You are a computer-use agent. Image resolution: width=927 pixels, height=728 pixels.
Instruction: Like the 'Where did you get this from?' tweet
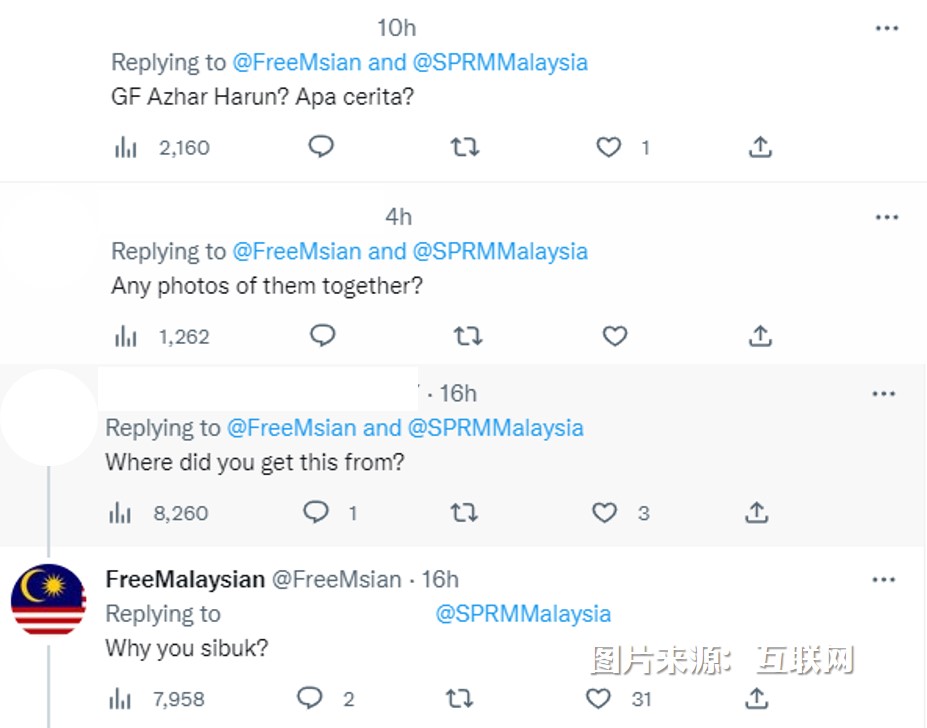tap(605, 513)
